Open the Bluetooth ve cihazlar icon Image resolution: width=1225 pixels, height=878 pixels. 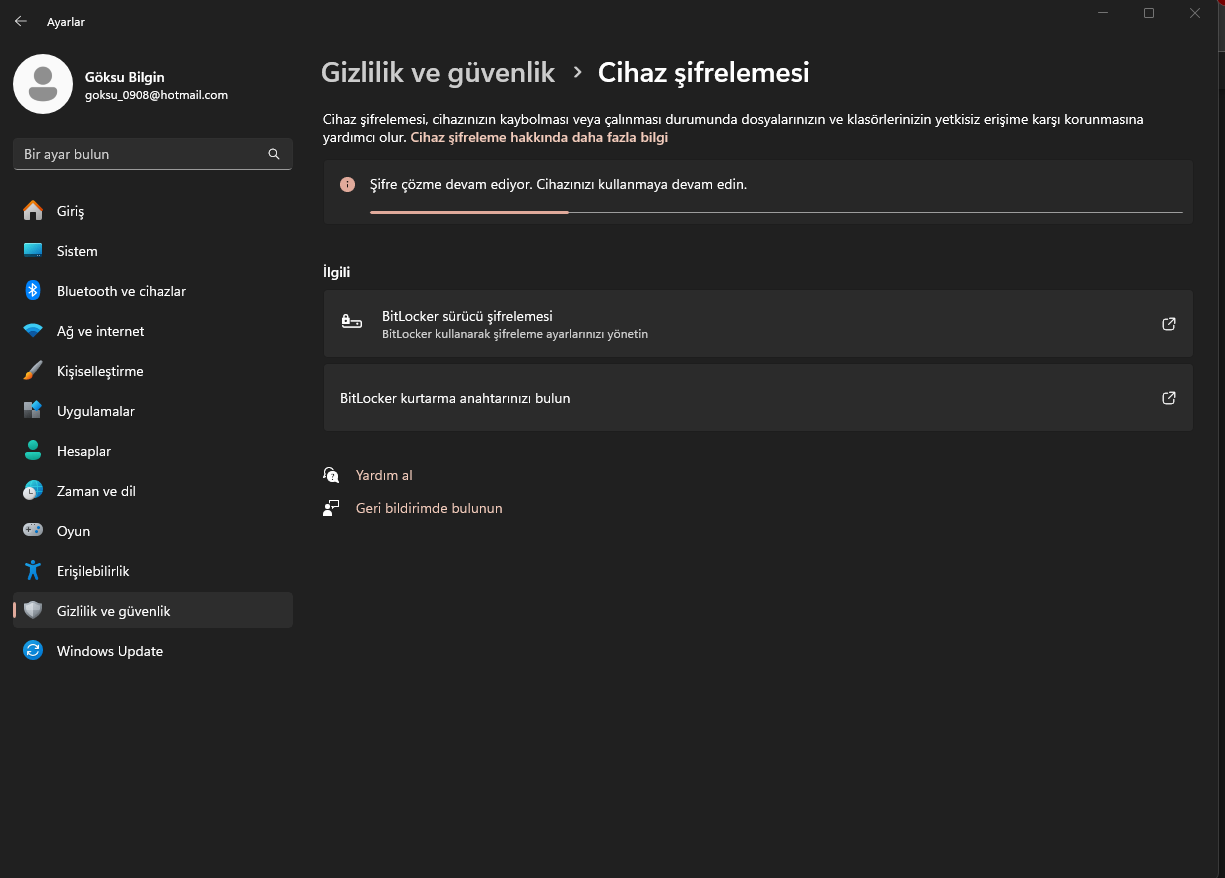[x=33, y=291]
